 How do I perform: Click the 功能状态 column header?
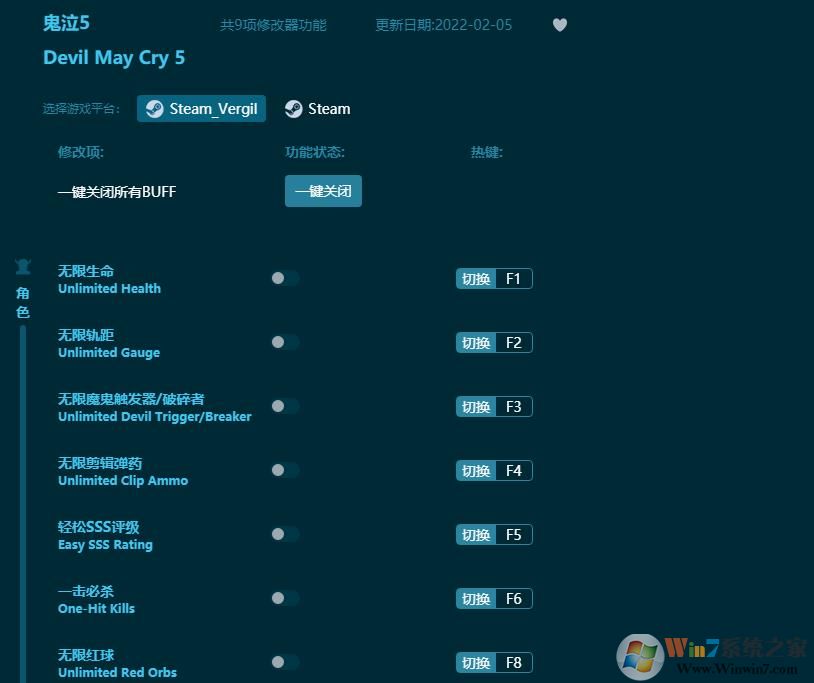tap(315, 152)
